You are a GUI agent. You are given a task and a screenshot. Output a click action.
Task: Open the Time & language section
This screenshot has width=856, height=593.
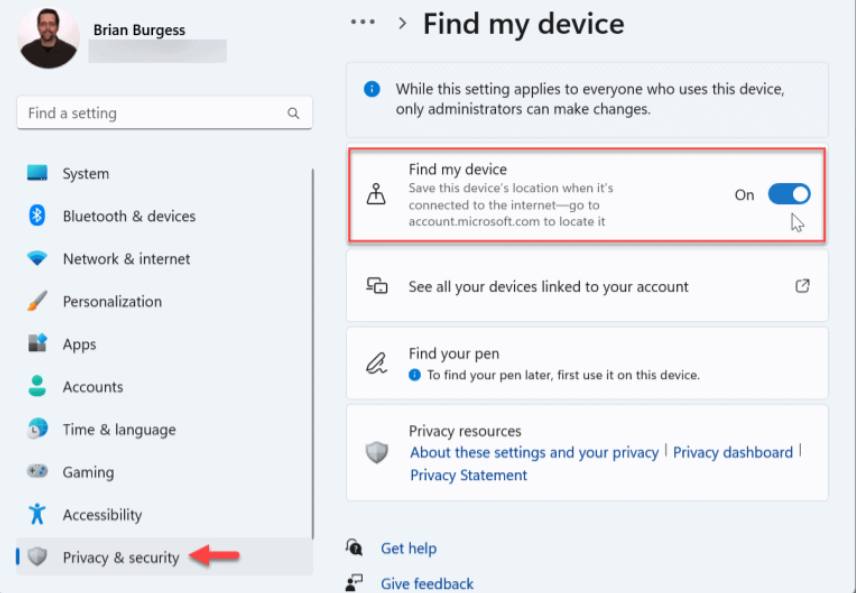click(x=117, y=429)
